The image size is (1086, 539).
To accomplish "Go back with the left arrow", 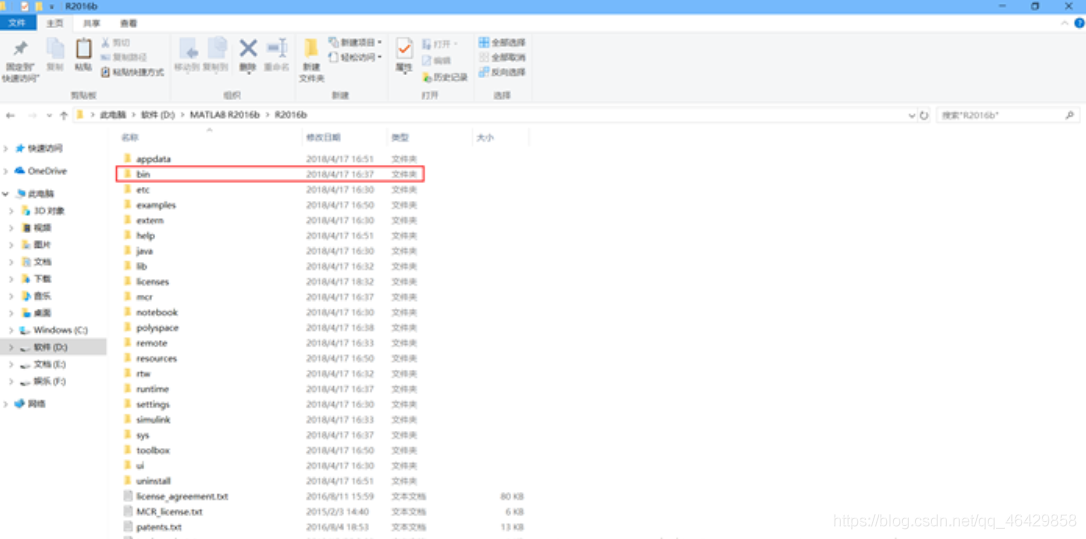I will pos(10,116).
